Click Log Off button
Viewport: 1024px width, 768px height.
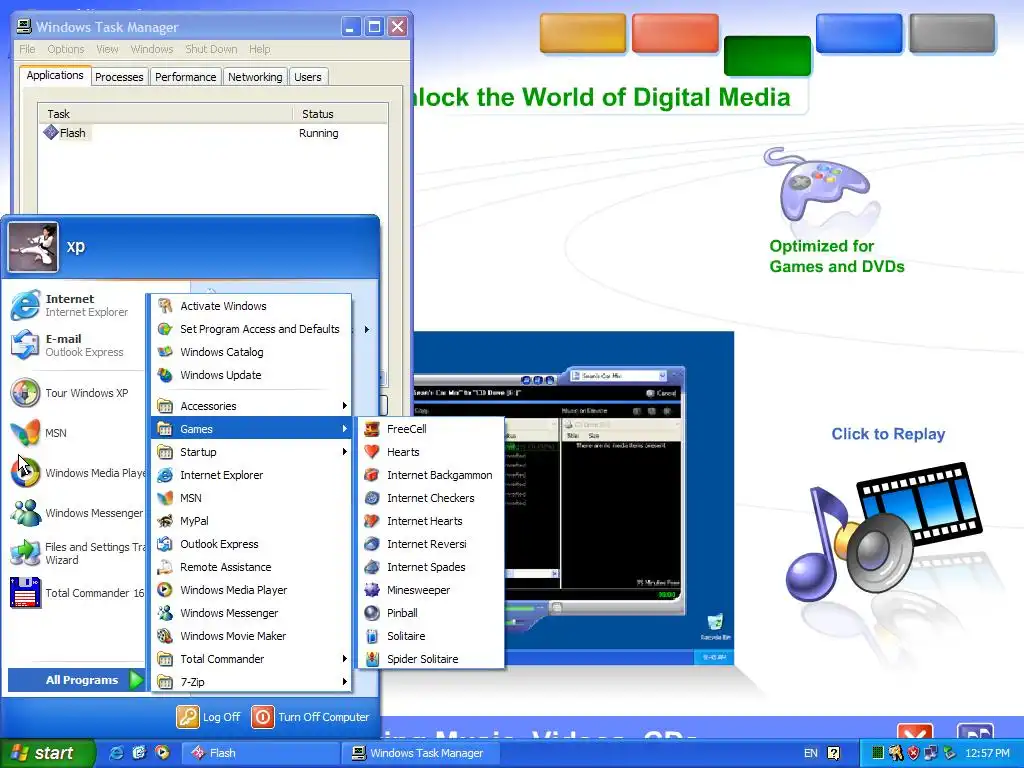209,717
